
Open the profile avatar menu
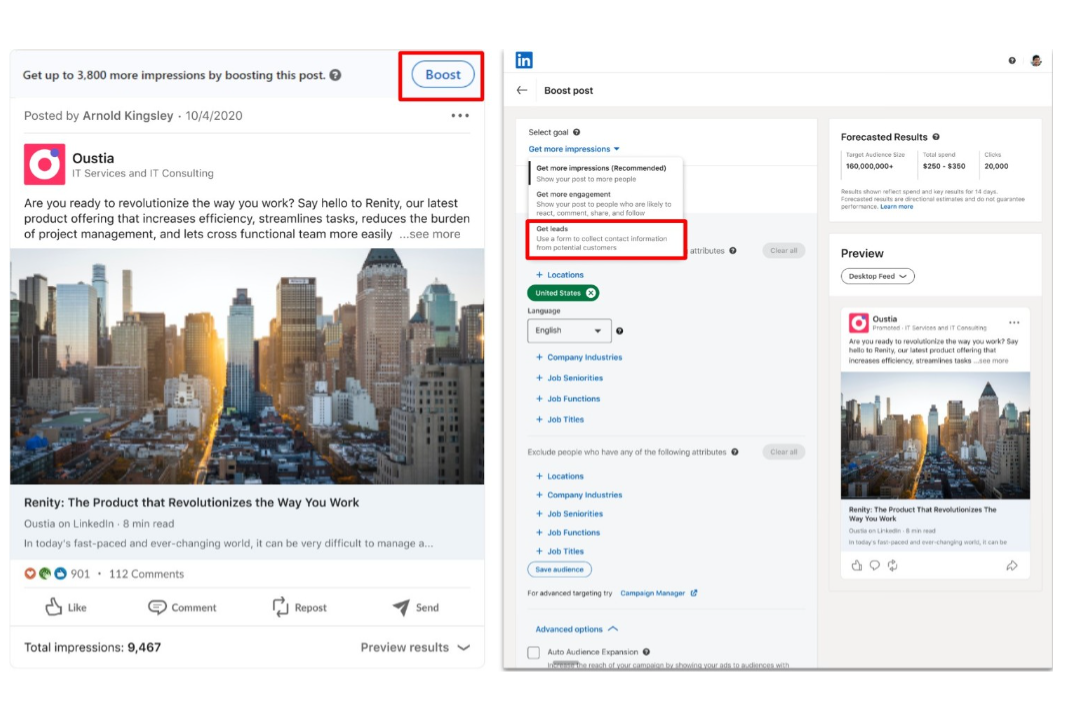[x=1036, y=61]
